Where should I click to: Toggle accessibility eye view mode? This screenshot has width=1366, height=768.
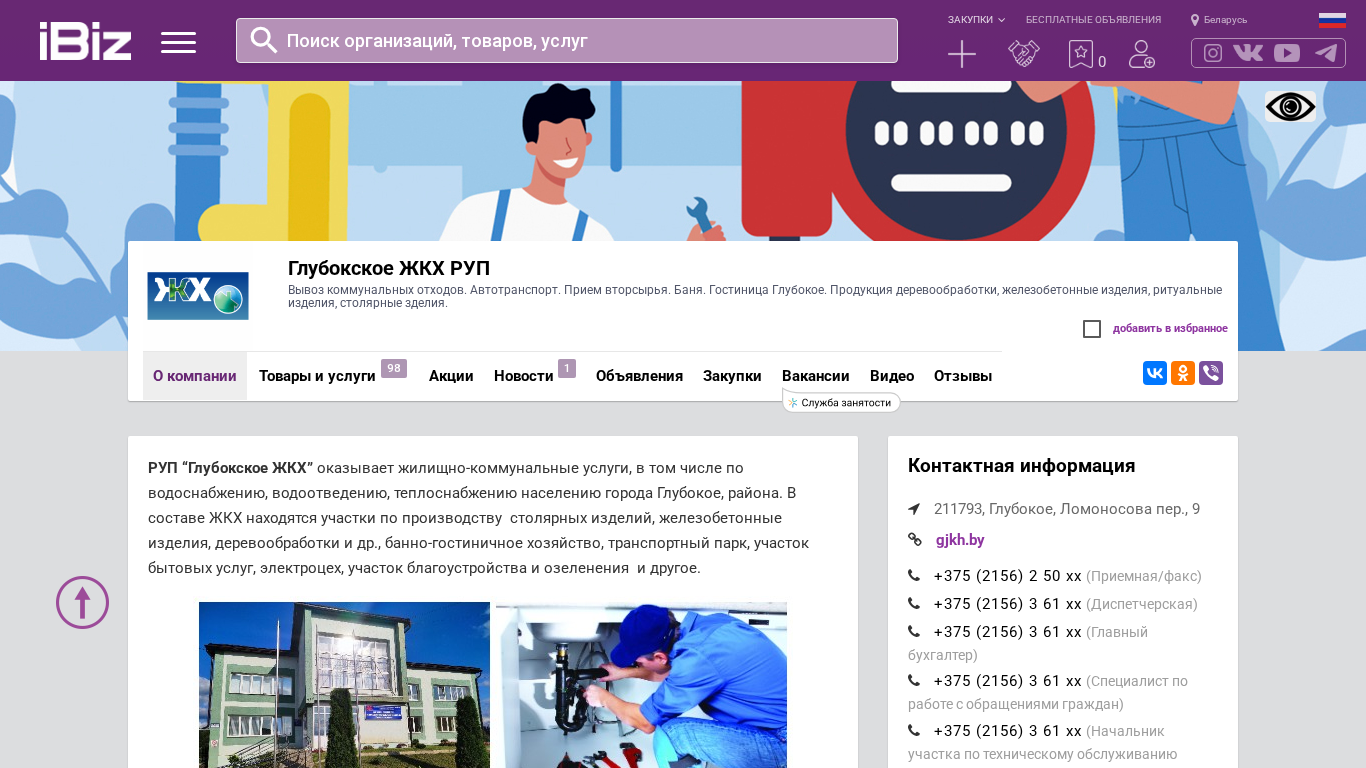[x=1290, y=106]
